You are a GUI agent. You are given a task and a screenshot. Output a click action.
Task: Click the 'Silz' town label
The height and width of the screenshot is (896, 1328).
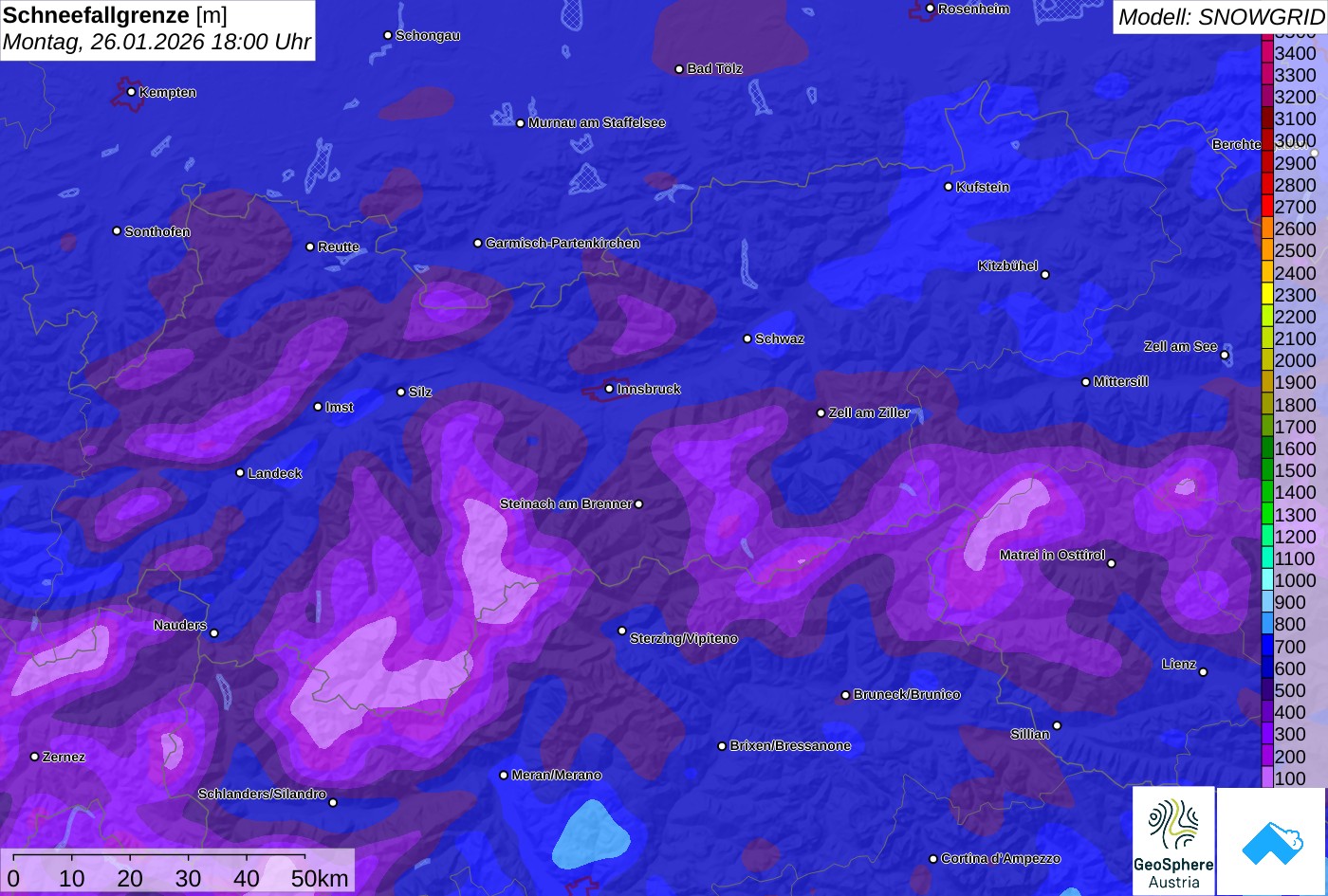tap(420, 392)
